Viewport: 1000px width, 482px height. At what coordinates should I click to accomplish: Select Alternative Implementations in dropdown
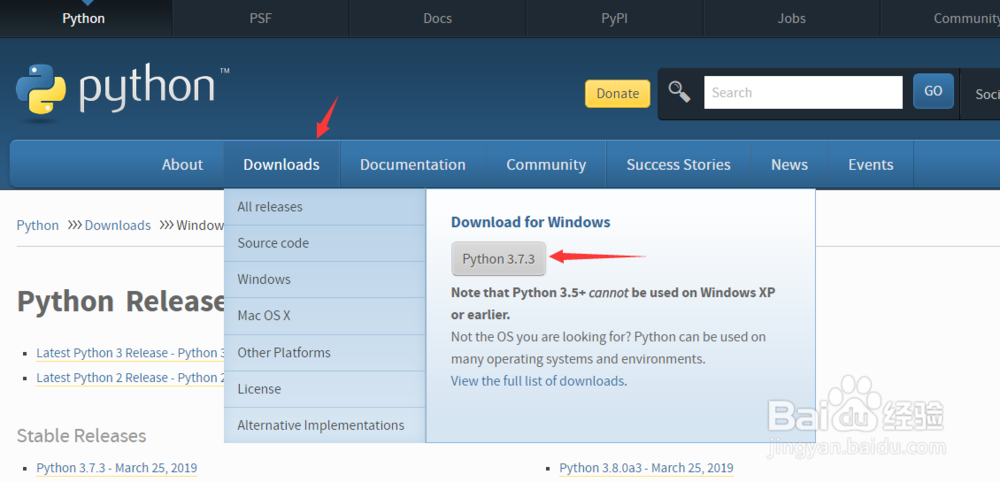click(x=325, y=425)
